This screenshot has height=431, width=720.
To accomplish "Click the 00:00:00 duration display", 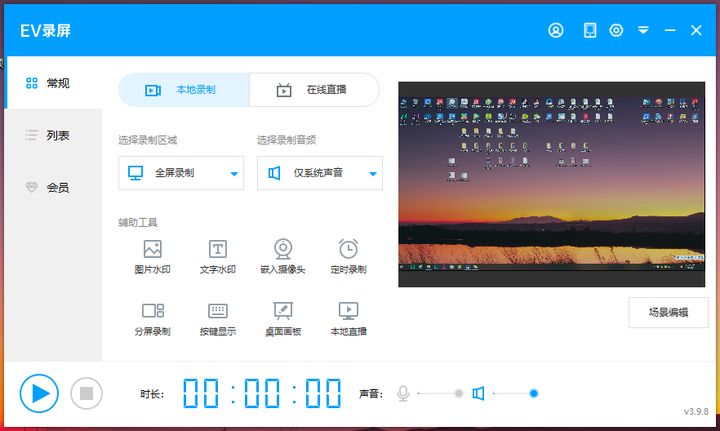I will point(262,393).
